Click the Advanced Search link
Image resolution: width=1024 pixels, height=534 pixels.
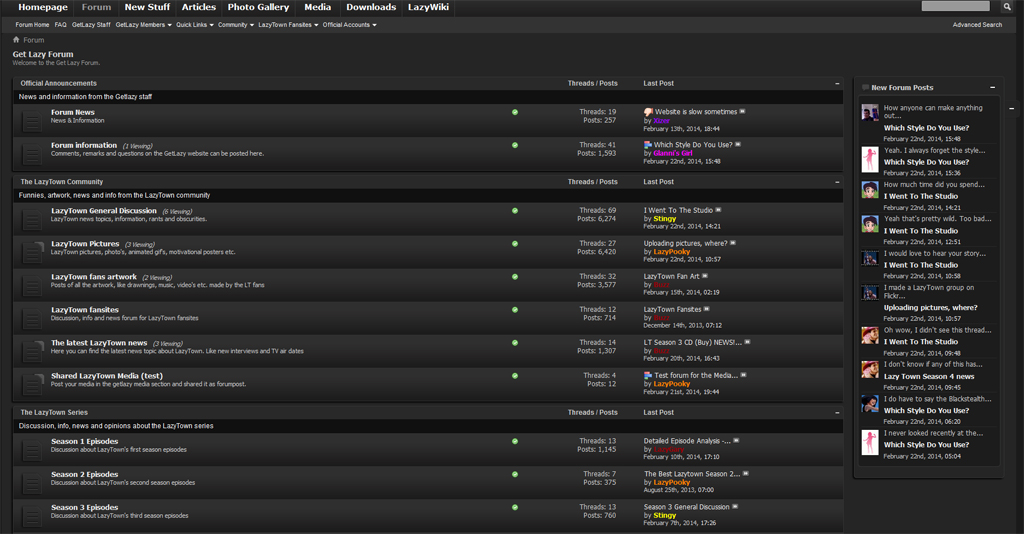(977, 25)
